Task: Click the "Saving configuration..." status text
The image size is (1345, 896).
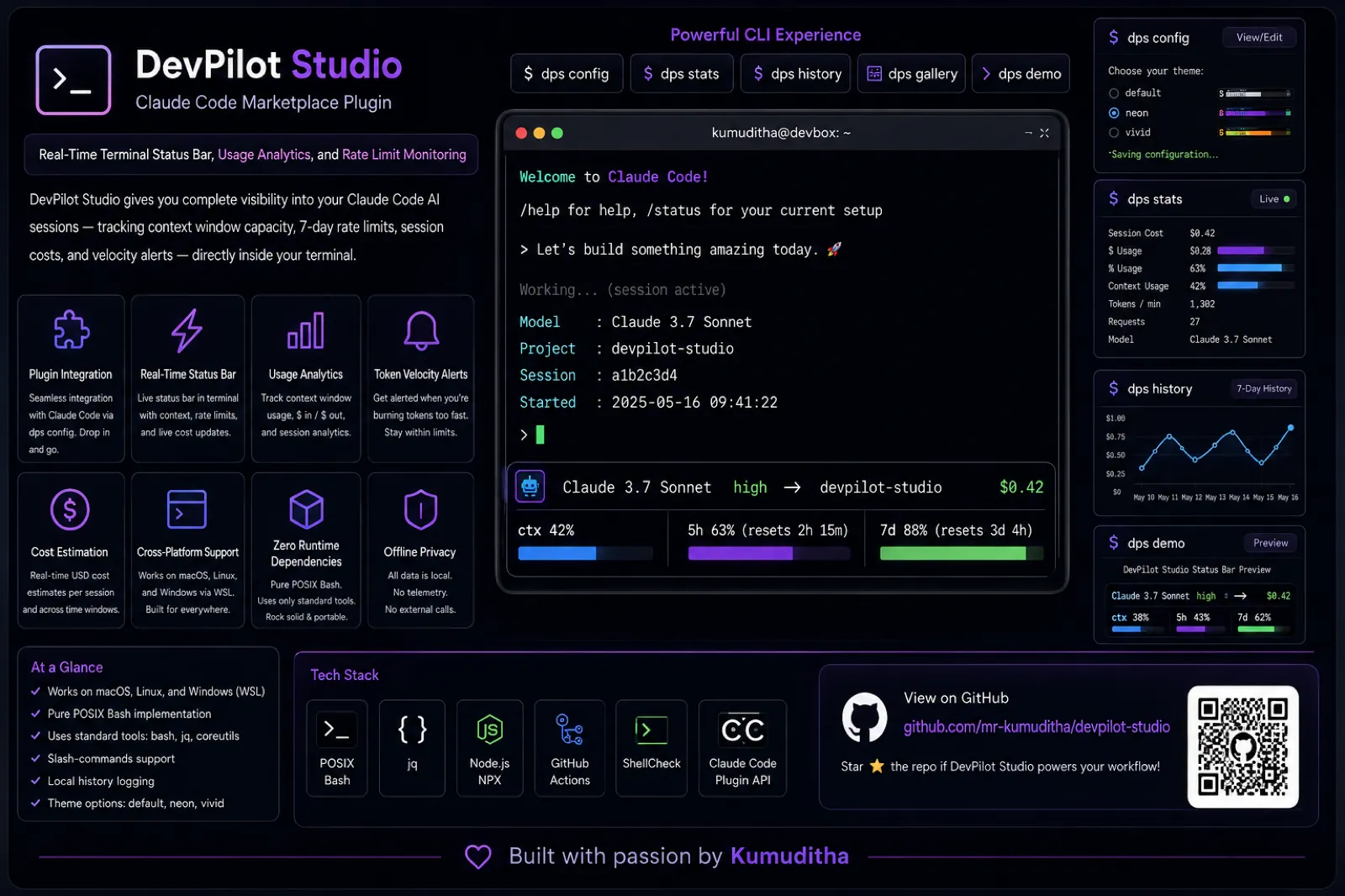Action: pyautogui.click(x=1163, y=155)
